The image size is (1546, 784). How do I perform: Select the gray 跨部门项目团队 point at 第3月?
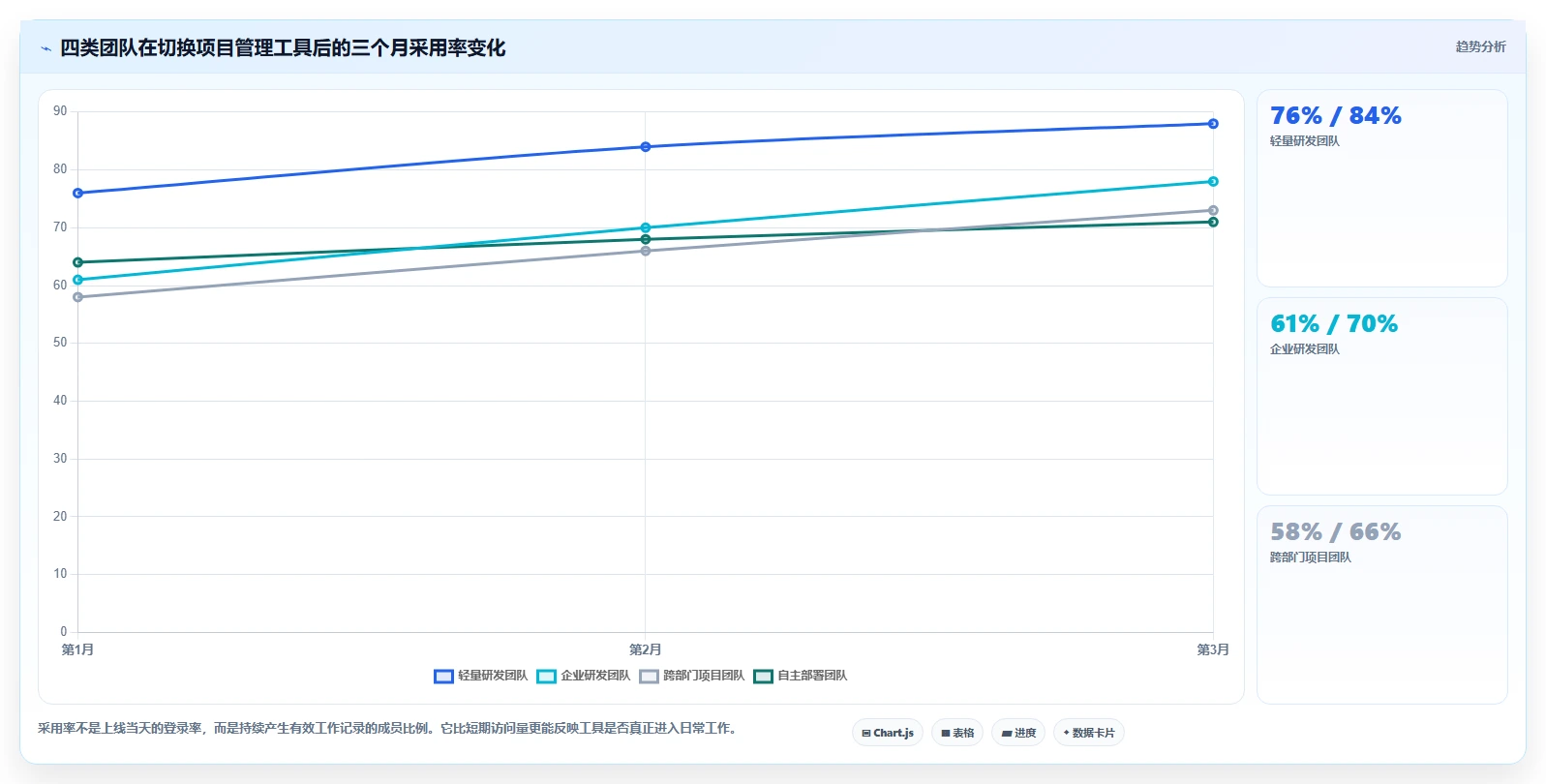(x=1213, y=210)
